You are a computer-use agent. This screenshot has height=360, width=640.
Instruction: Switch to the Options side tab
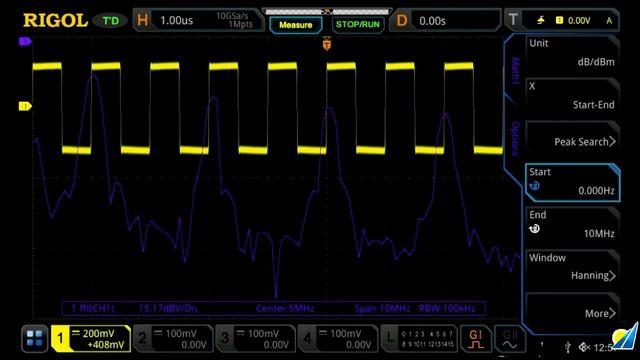click(515, 139)
